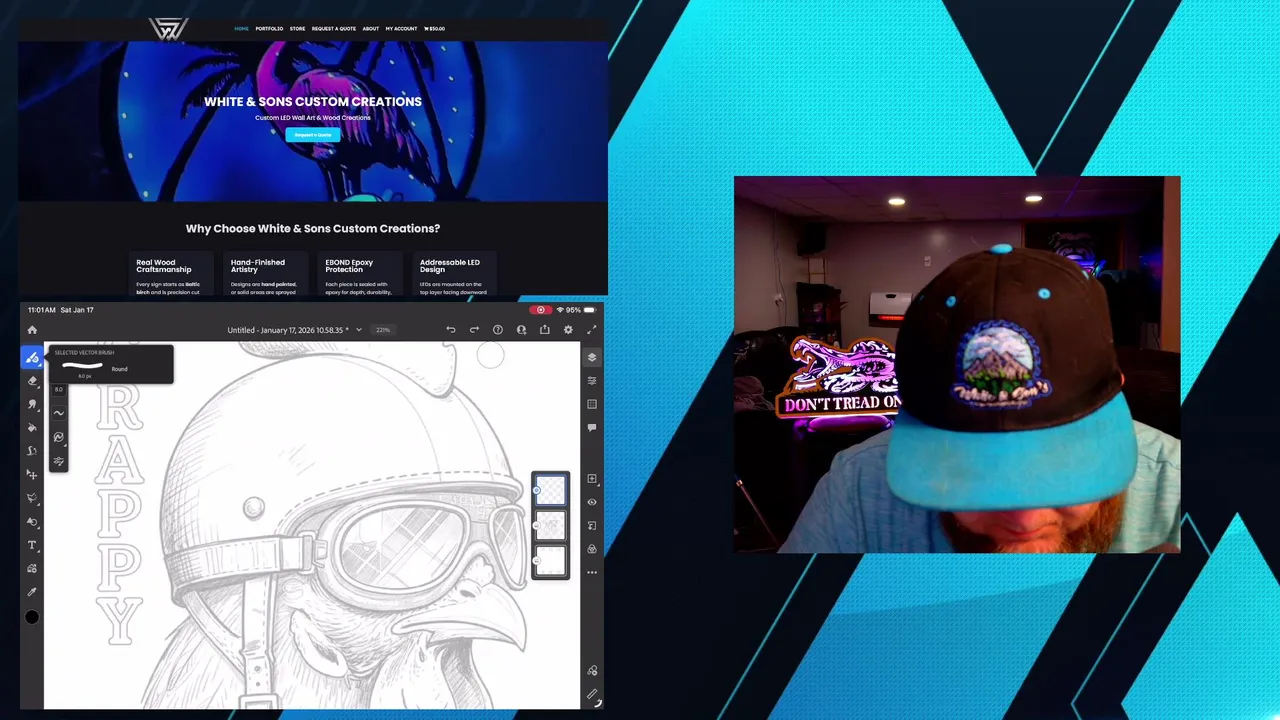
Task: Toggle the precision grid panel
Action: [592, 404]
